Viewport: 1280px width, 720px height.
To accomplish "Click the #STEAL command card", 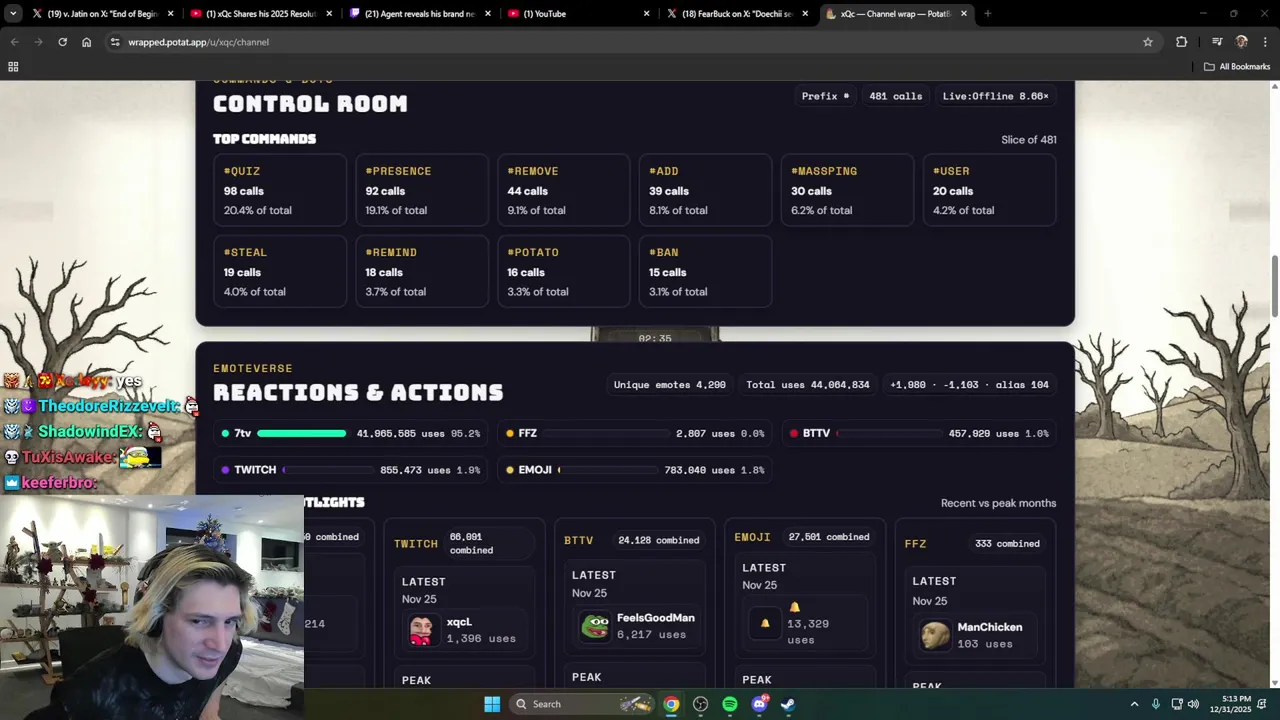I will click(280, 271).
